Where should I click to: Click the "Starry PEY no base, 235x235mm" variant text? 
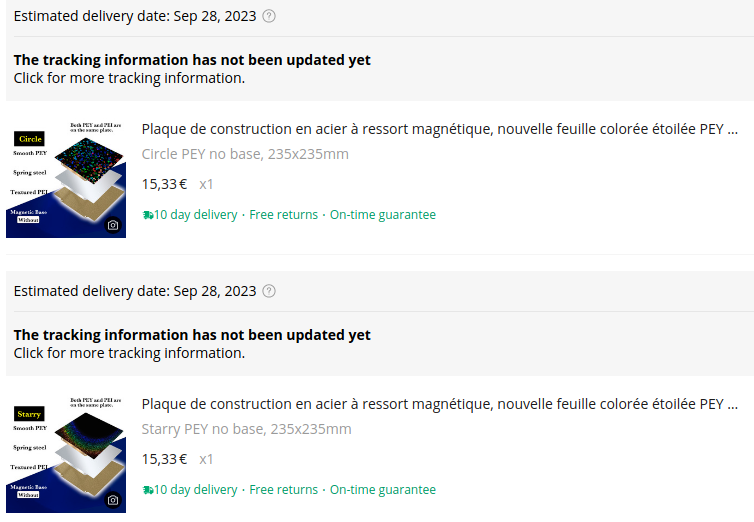[246, 429]
